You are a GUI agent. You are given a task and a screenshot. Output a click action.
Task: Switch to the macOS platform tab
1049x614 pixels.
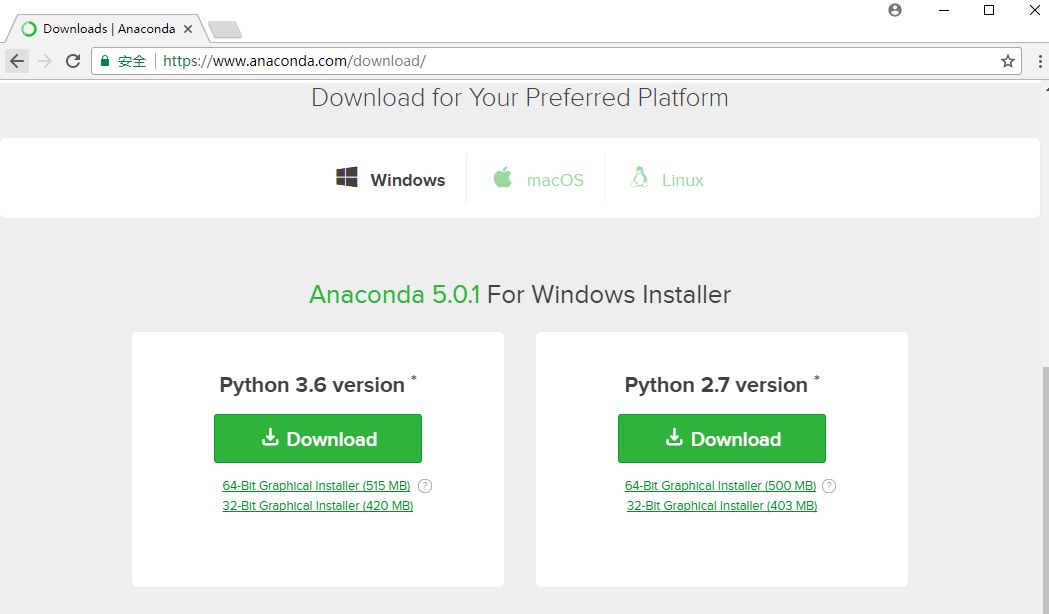pos(538,180)
